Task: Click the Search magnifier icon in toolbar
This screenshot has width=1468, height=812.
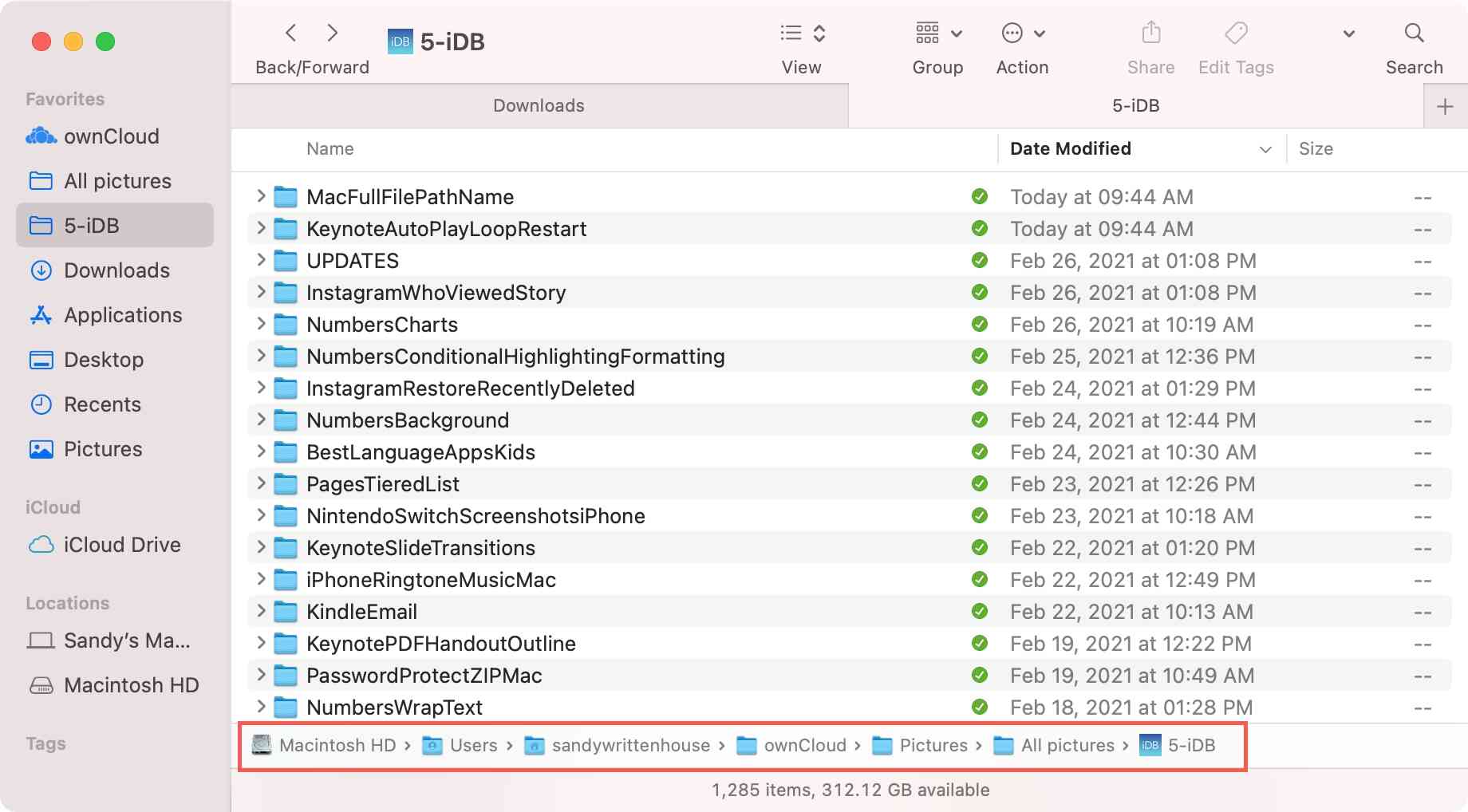Action: click(1413, 34)
